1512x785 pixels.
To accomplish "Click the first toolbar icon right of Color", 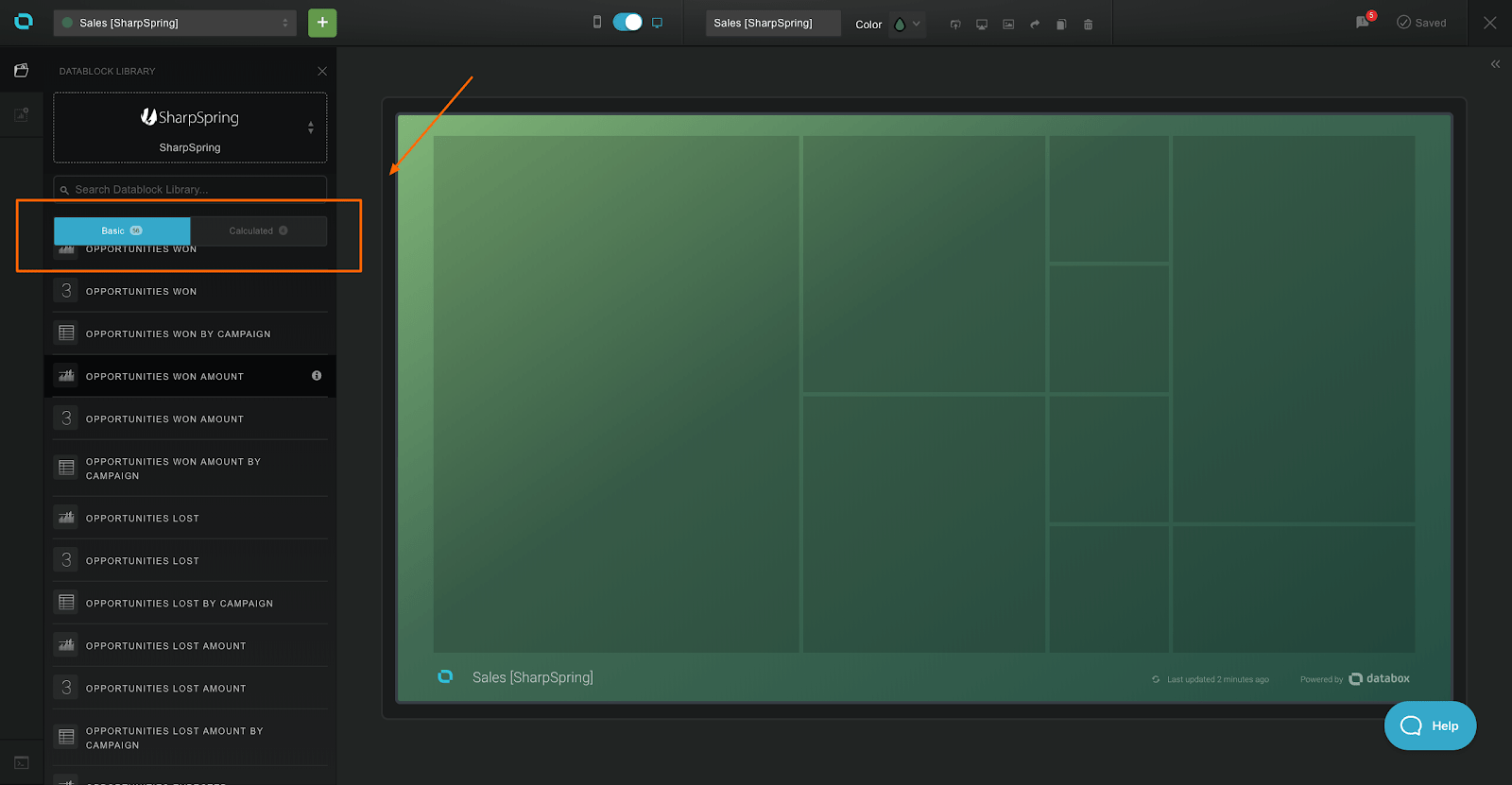I will pos(955,25).
